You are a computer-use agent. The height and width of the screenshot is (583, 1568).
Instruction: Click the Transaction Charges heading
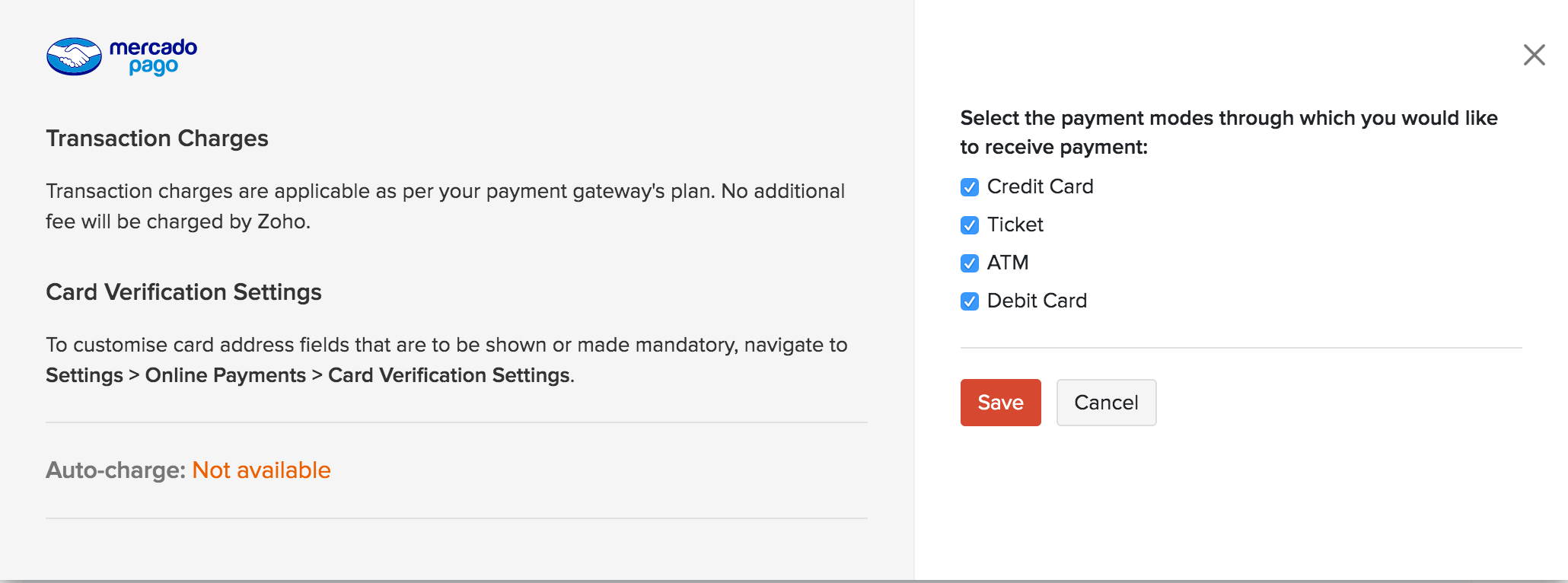coord(157,139)
